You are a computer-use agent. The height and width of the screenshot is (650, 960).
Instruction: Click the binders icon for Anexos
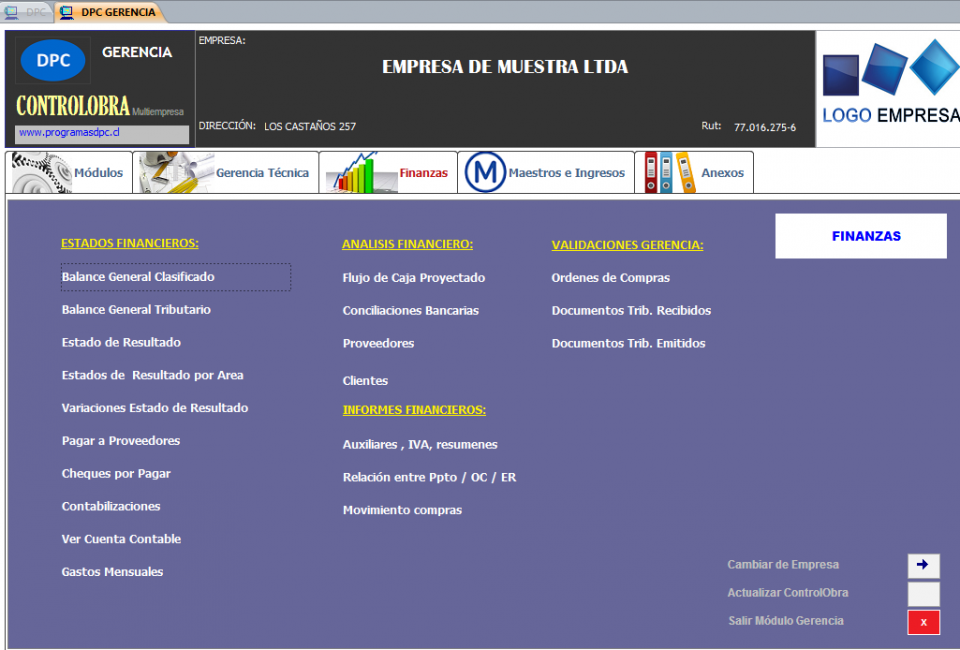click(668, 173)
